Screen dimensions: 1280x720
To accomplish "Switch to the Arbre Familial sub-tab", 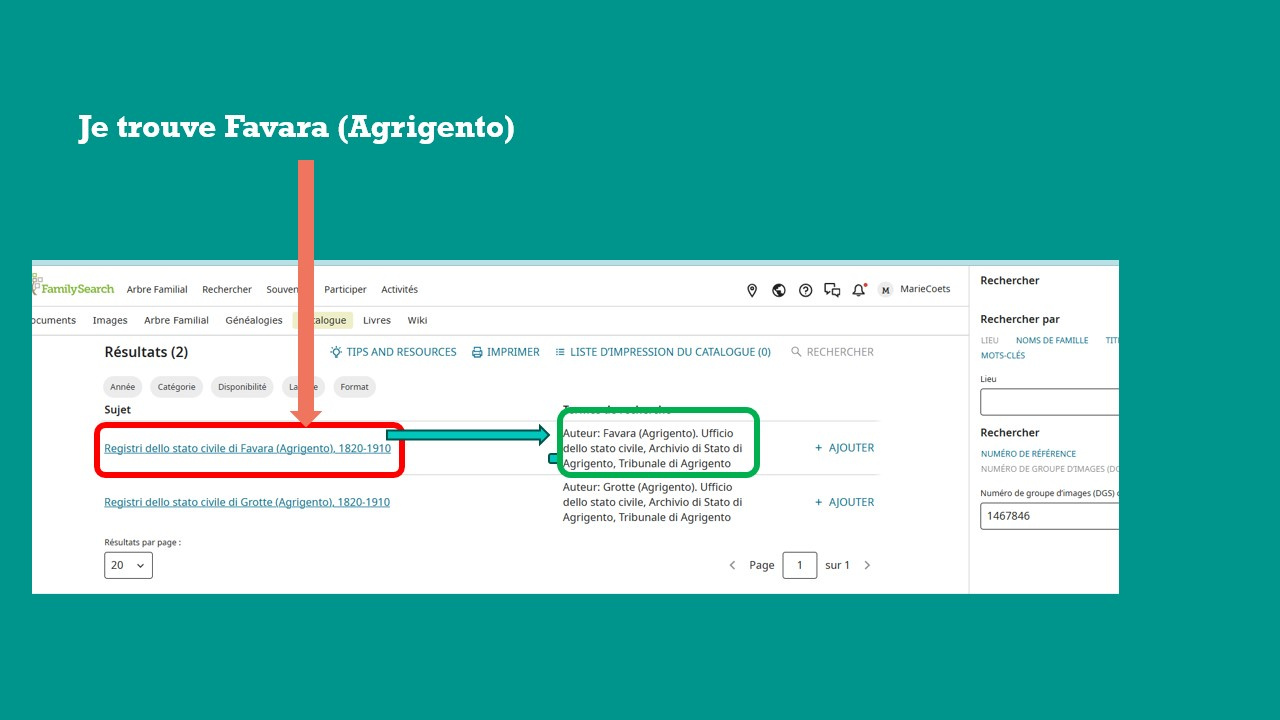I will click(176, 321).
